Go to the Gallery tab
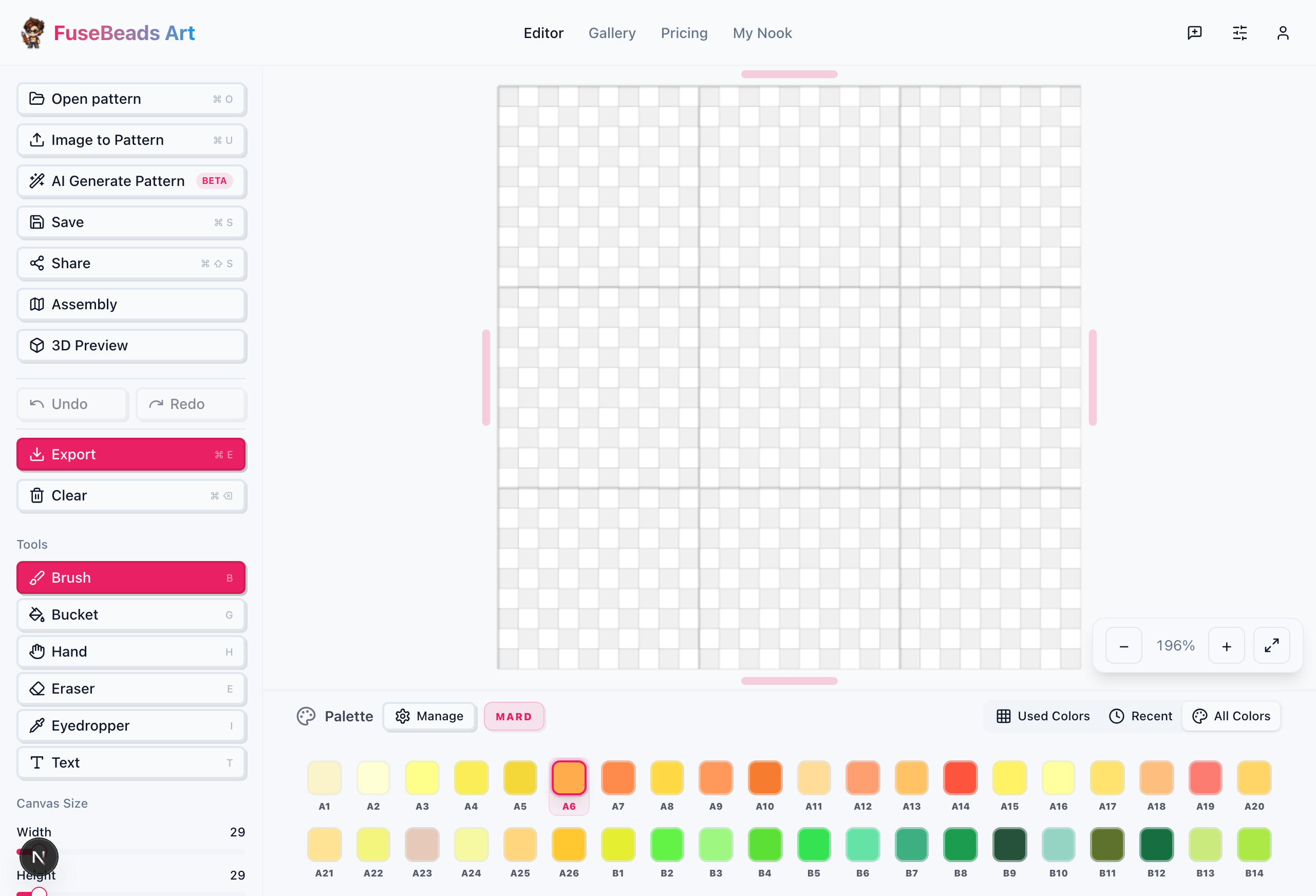The height and width of the screenshot is (896, 1316). [612, 33]
